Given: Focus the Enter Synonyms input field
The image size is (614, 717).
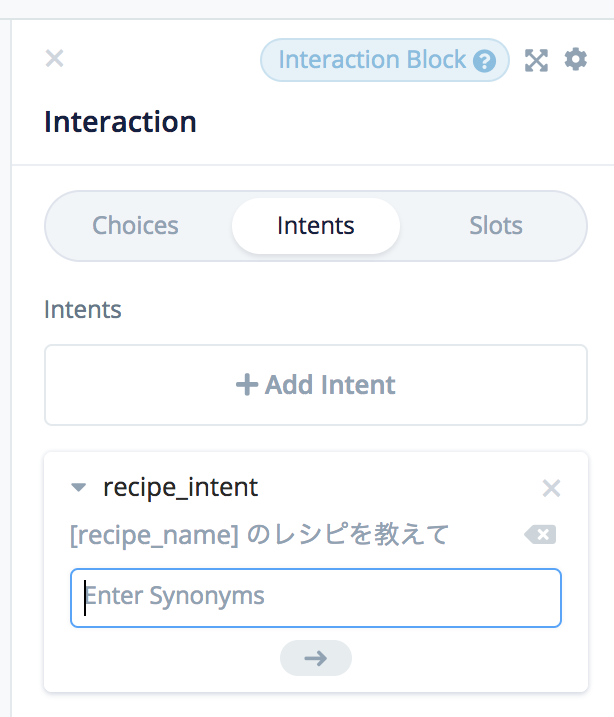Looking at the screenshot, I should [315, 597].
